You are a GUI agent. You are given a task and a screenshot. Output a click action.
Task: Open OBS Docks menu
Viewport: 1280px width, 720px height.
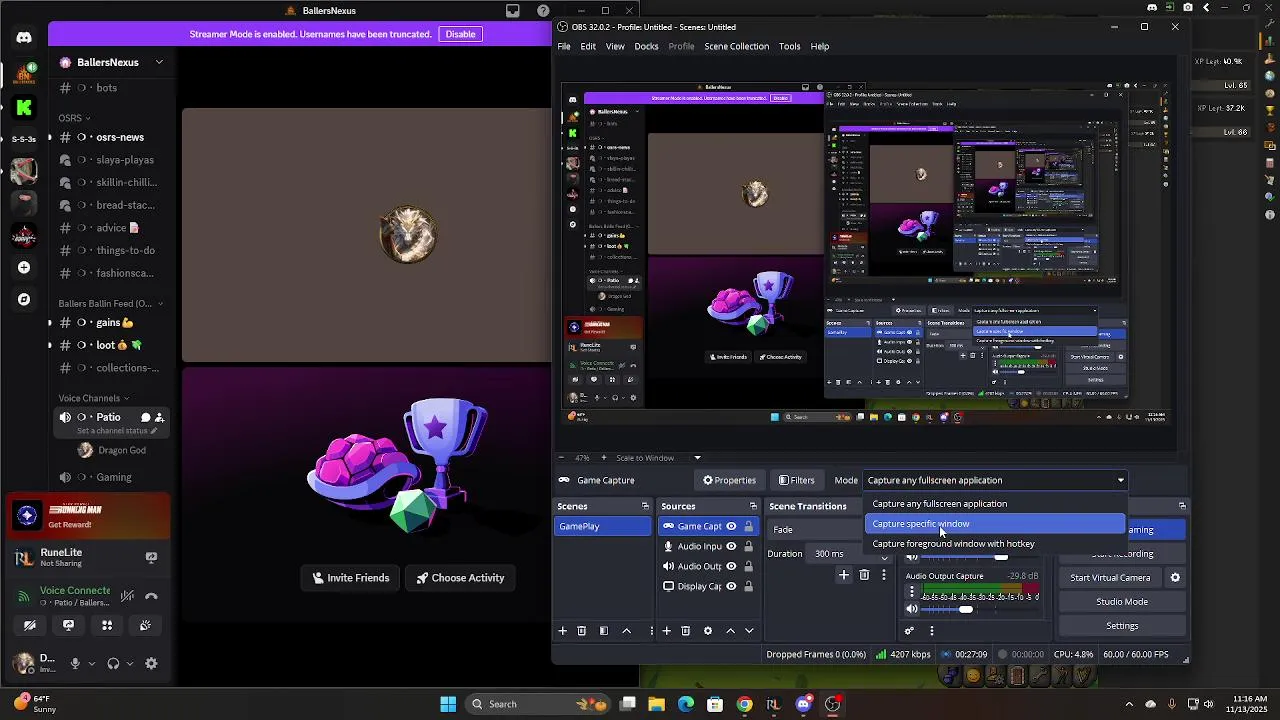coord(646,46)
